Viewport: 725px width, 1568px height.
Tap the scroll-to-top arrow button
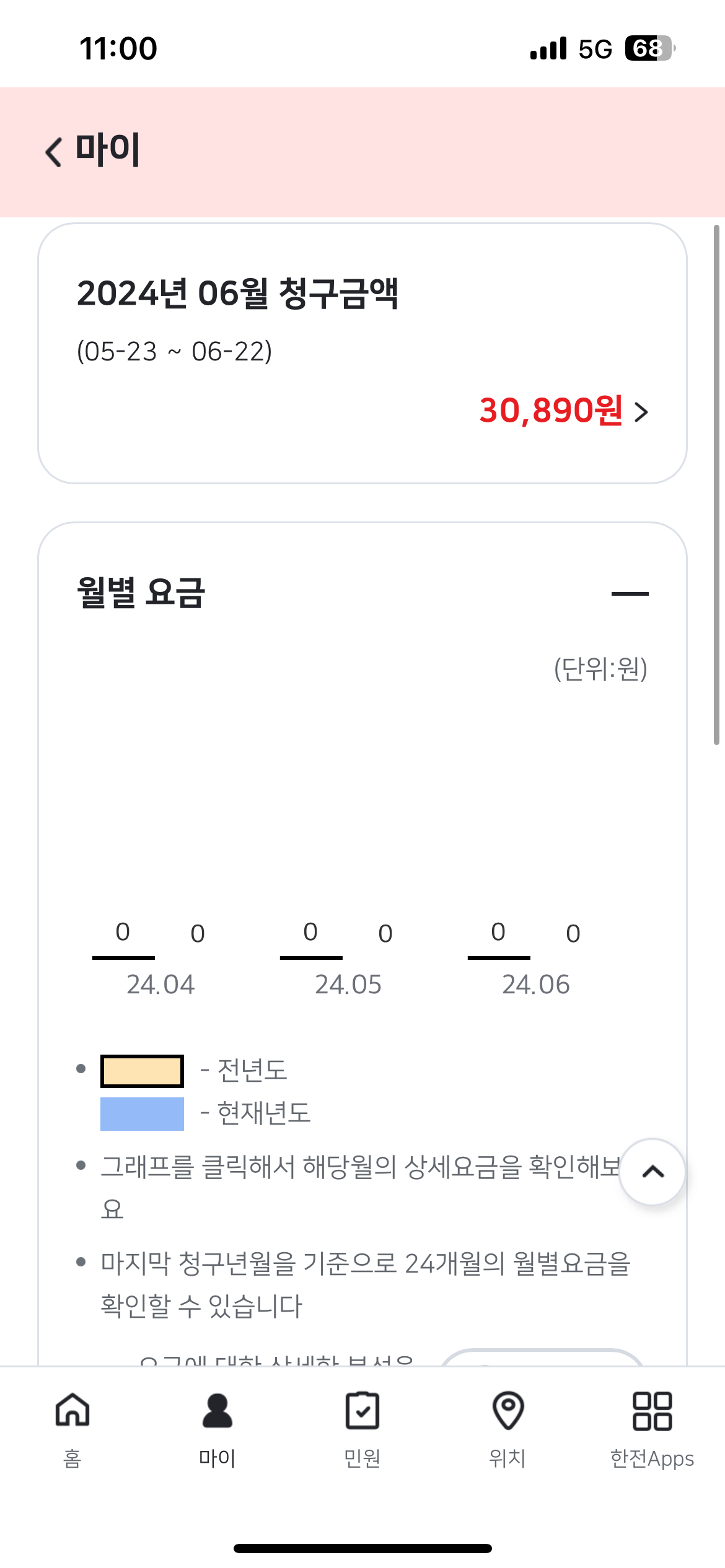pyautogui.click(x=652, y=1172)
